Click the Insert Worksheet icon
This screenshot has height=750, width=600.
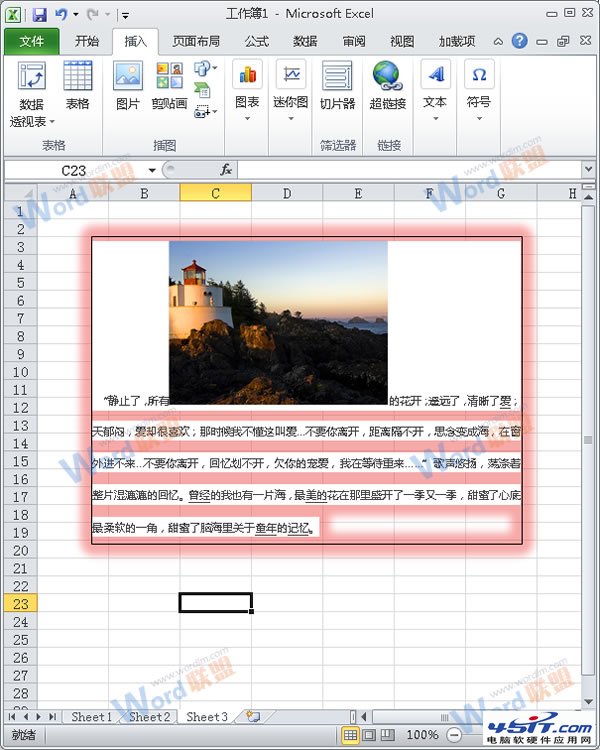click(253, 716)
